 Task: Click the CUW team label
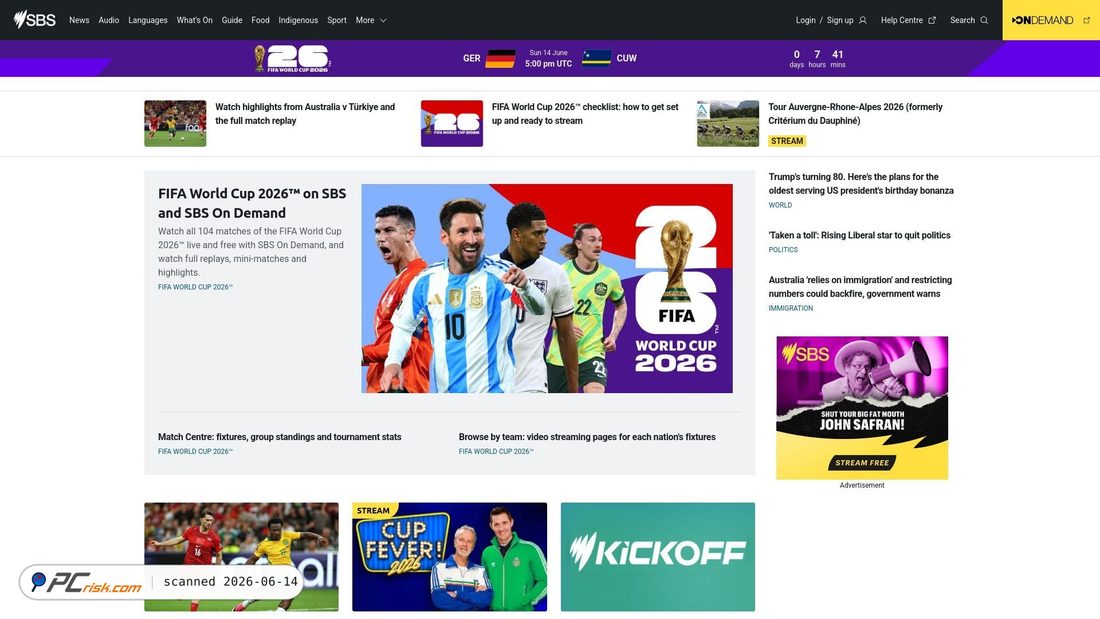[626, 58]
